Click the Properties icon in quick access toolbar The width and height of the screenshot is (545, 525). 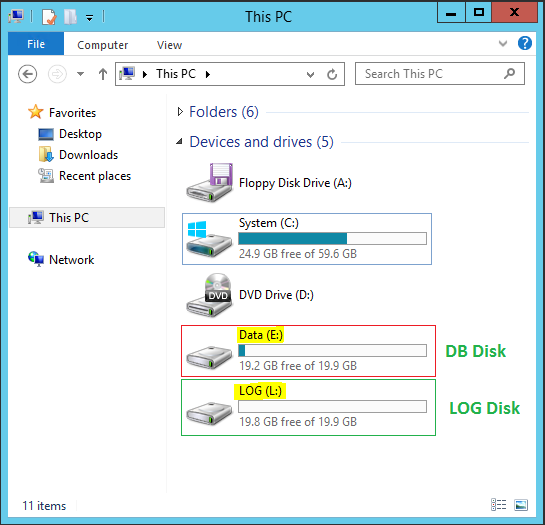pos(49,17)
